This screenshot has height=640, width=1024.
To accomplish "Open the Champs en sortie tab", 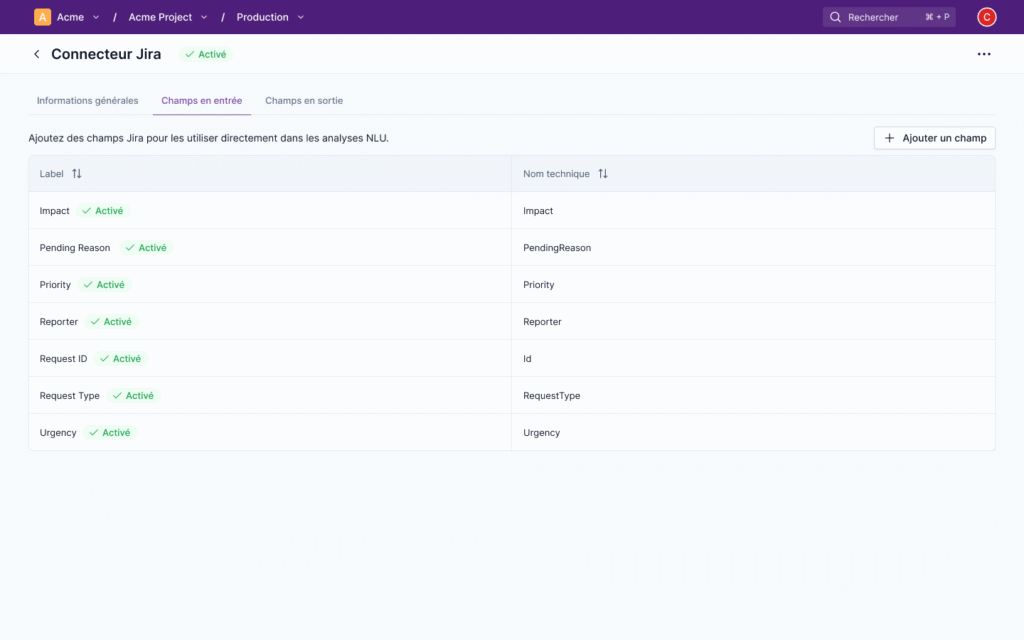I will [303, 100].
